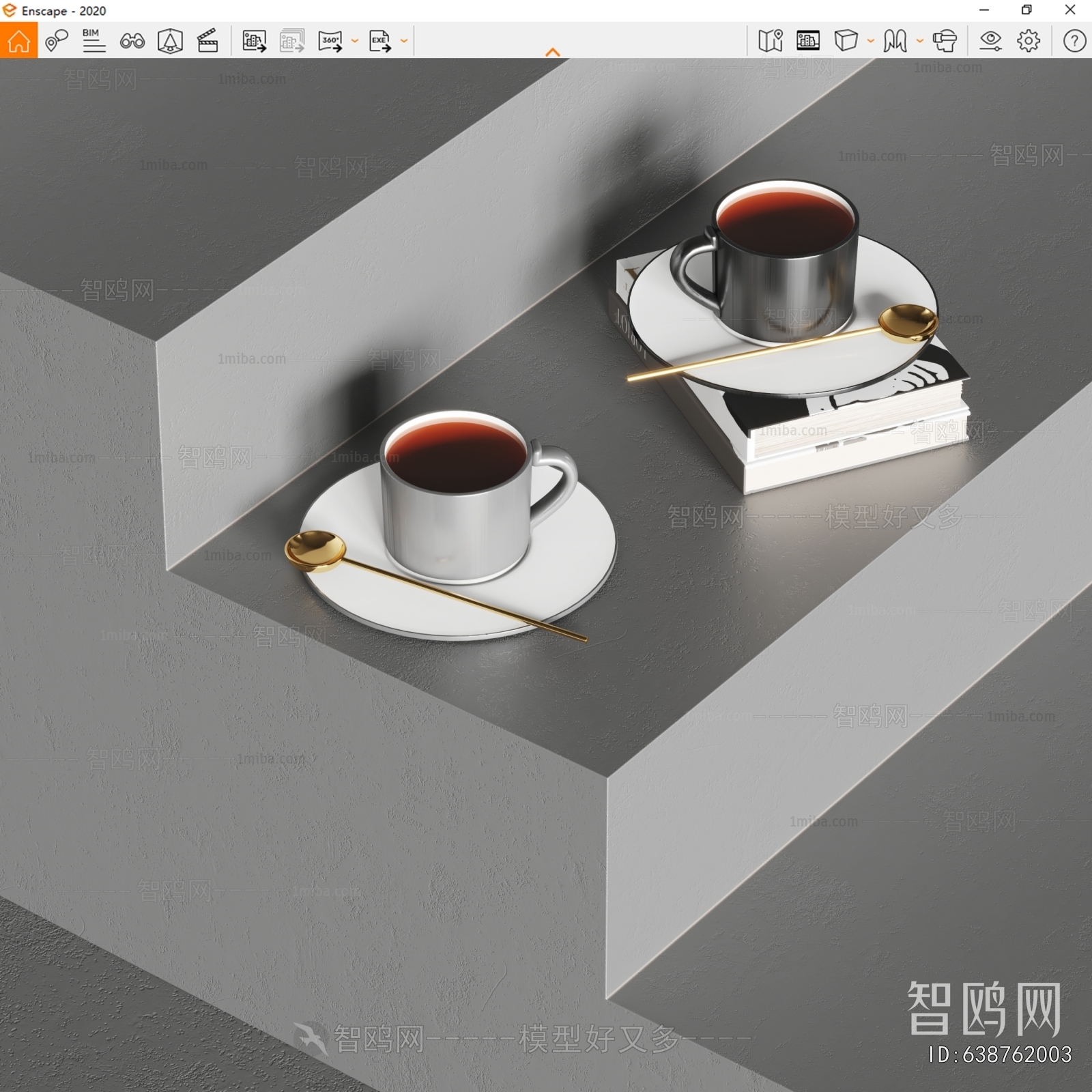Take a screenshot render export
Screen dimensions: 1092x1092
pyautogui.click(x=255, y=41)
